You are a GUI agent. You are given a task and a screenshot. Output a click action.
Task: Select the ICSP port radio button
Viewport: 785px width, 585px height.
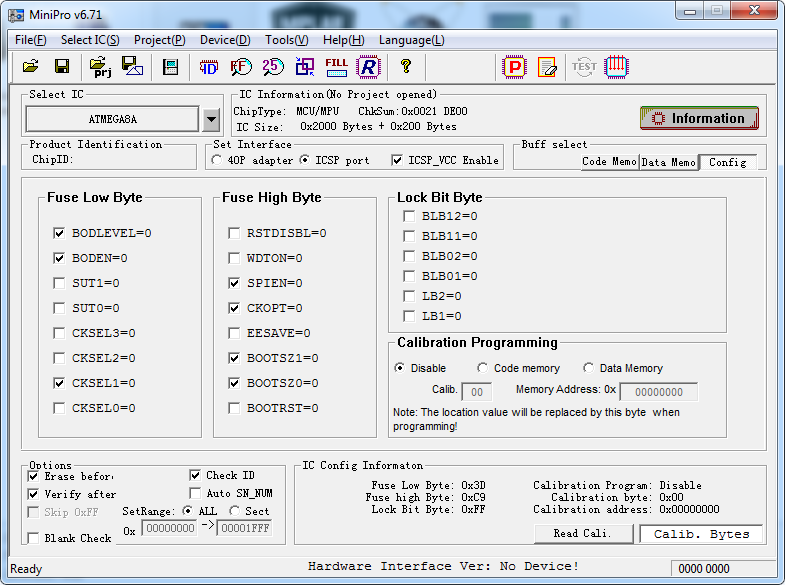(x=304, y=160)
